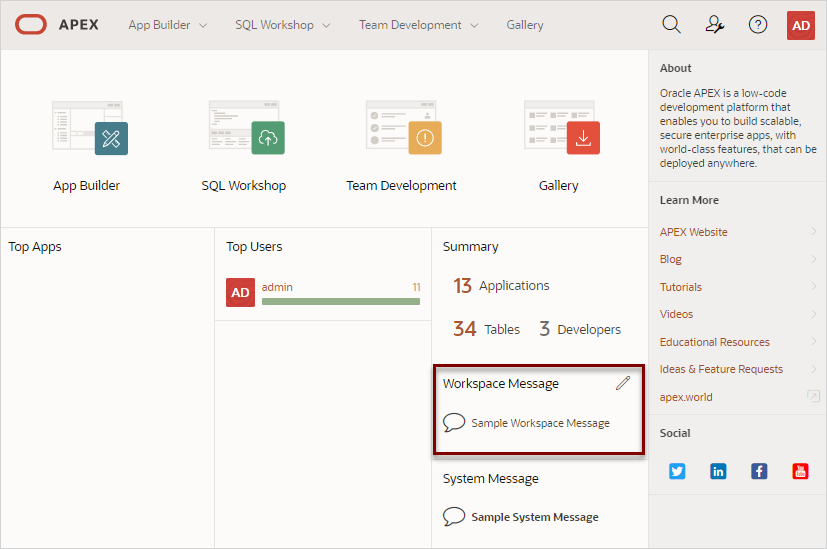
Task: Click the Videos row chevron
Action: click(x=814, y=313)
